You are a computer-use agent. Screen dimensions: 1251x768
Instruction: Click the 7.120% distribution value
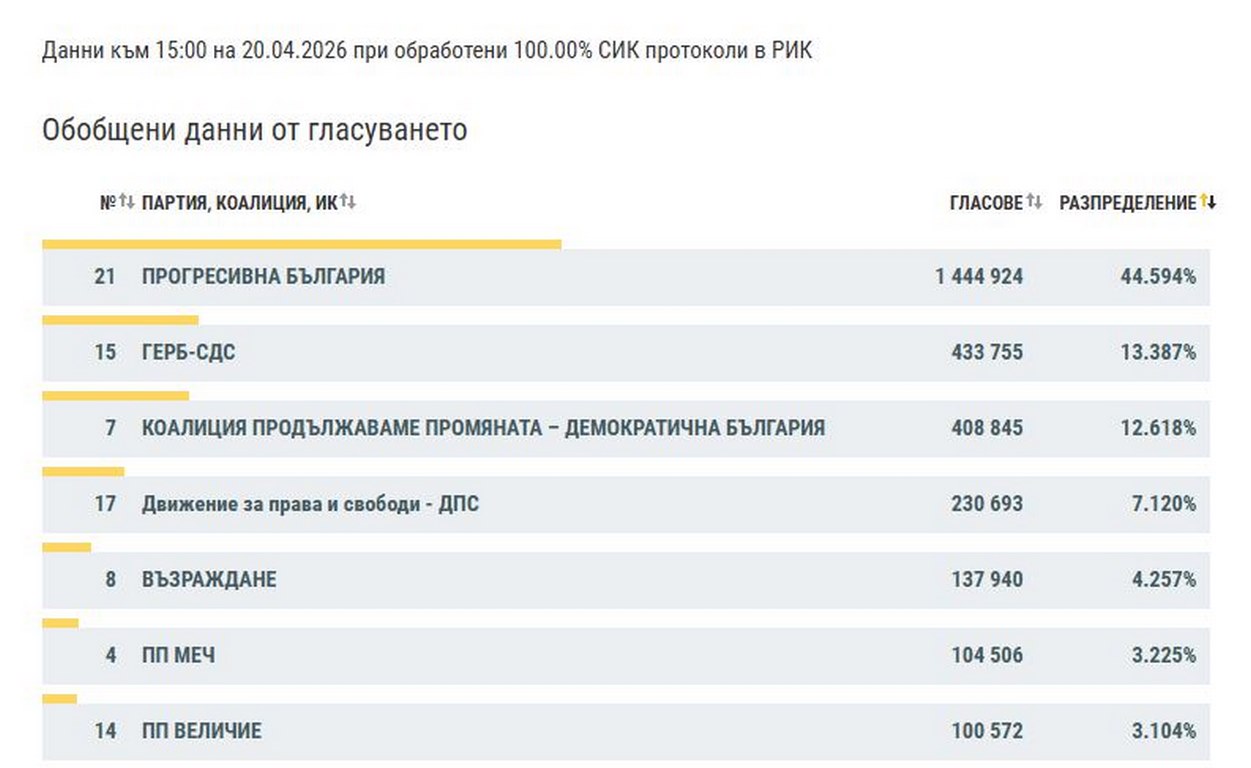[1163, 504]
